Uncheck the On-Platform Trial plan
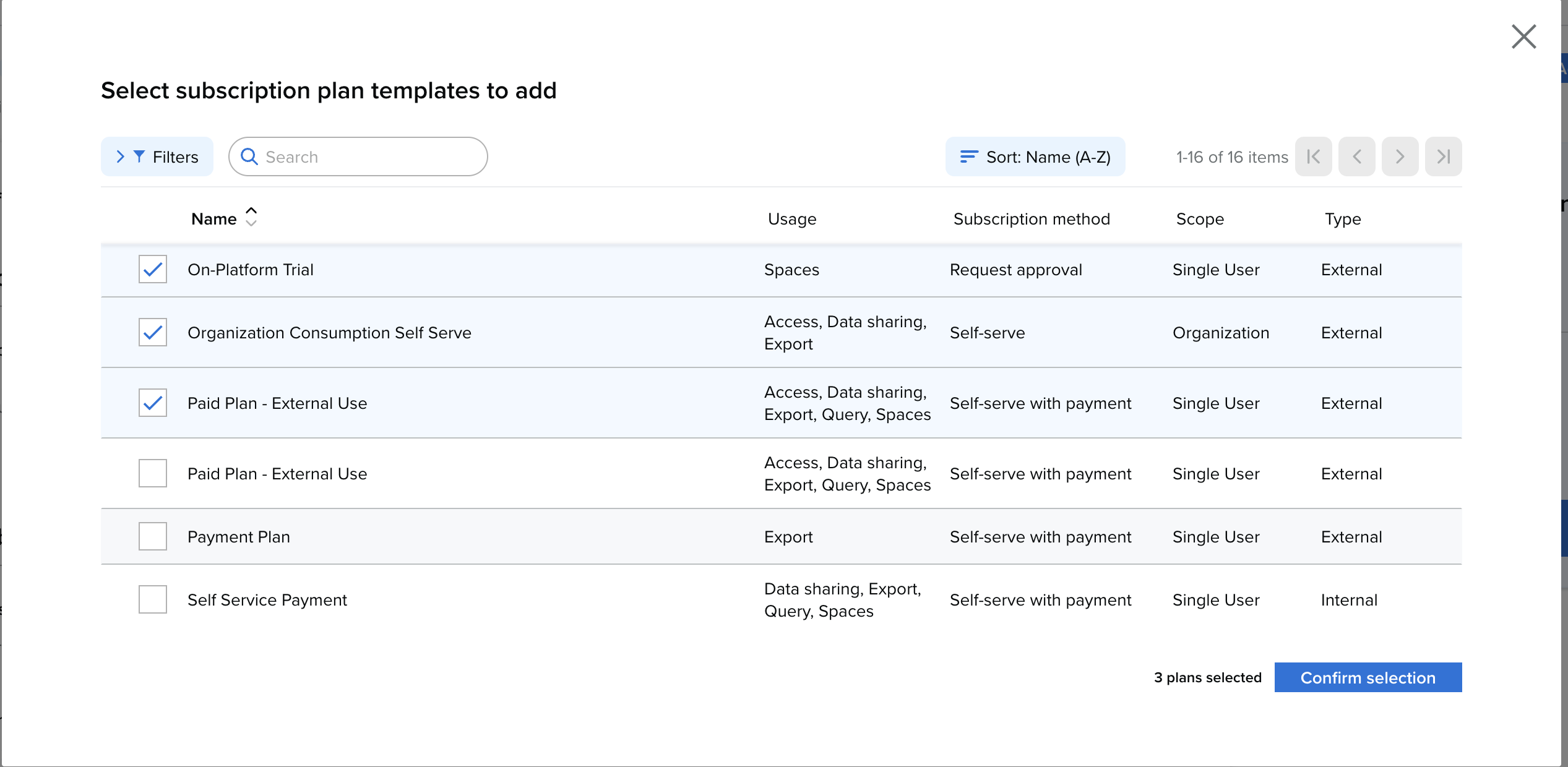The height and width of the screenshot is (767, 1568). coord(153,269)
